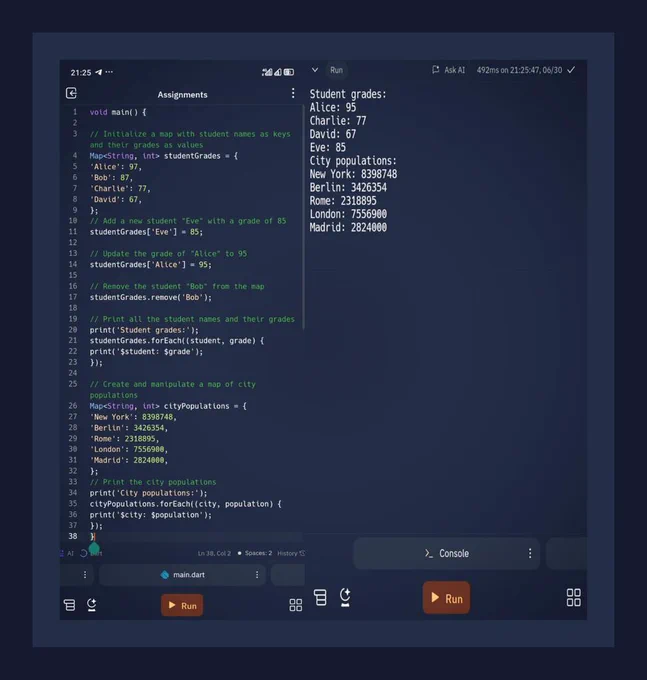The image size is (647, 680).
Task: Click line 21 studentGrades.forEach statement
Action: tap(177, 340)
